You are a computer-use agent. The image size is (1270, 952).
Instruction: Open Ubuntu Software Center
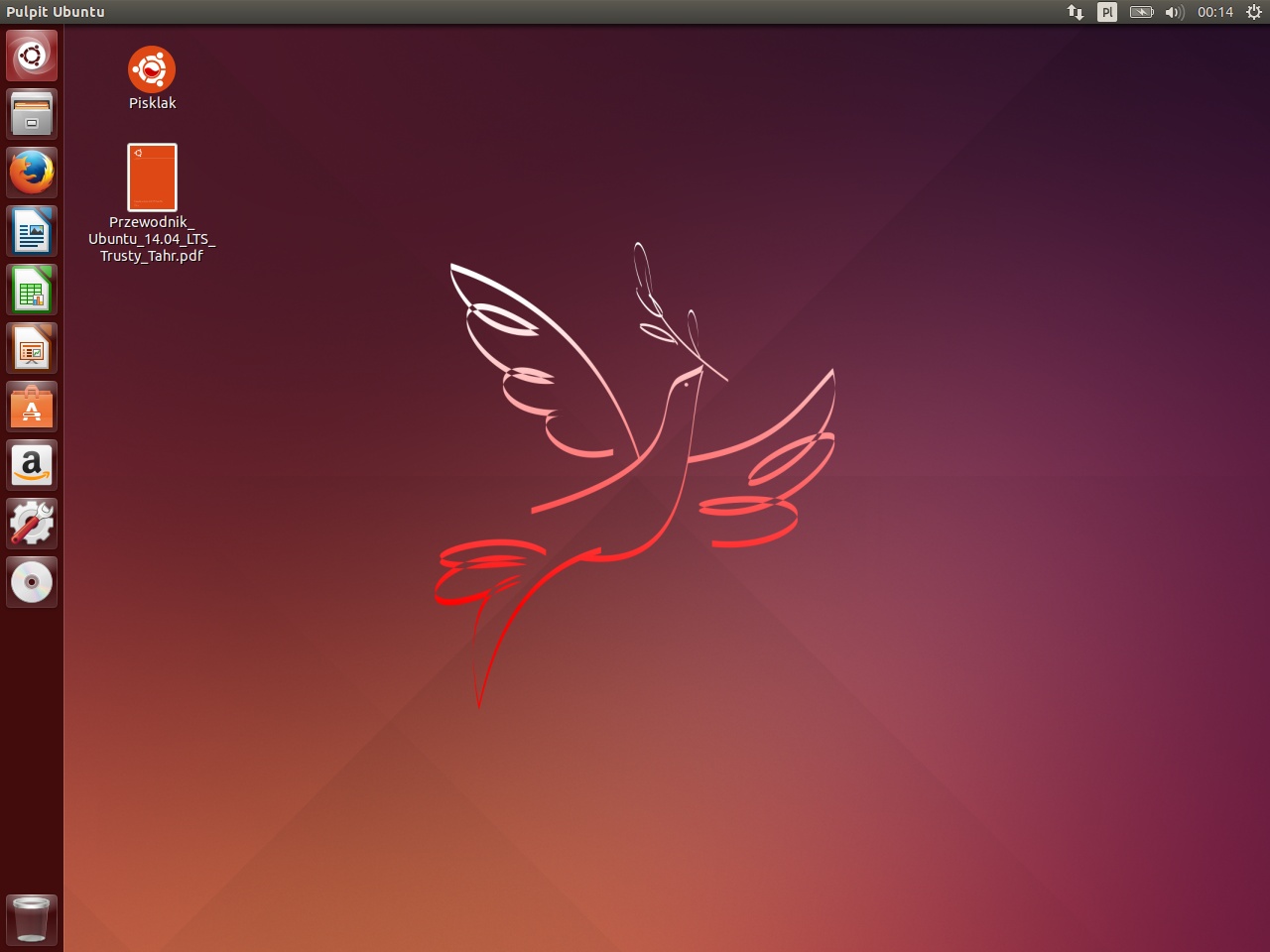[32, 407]
